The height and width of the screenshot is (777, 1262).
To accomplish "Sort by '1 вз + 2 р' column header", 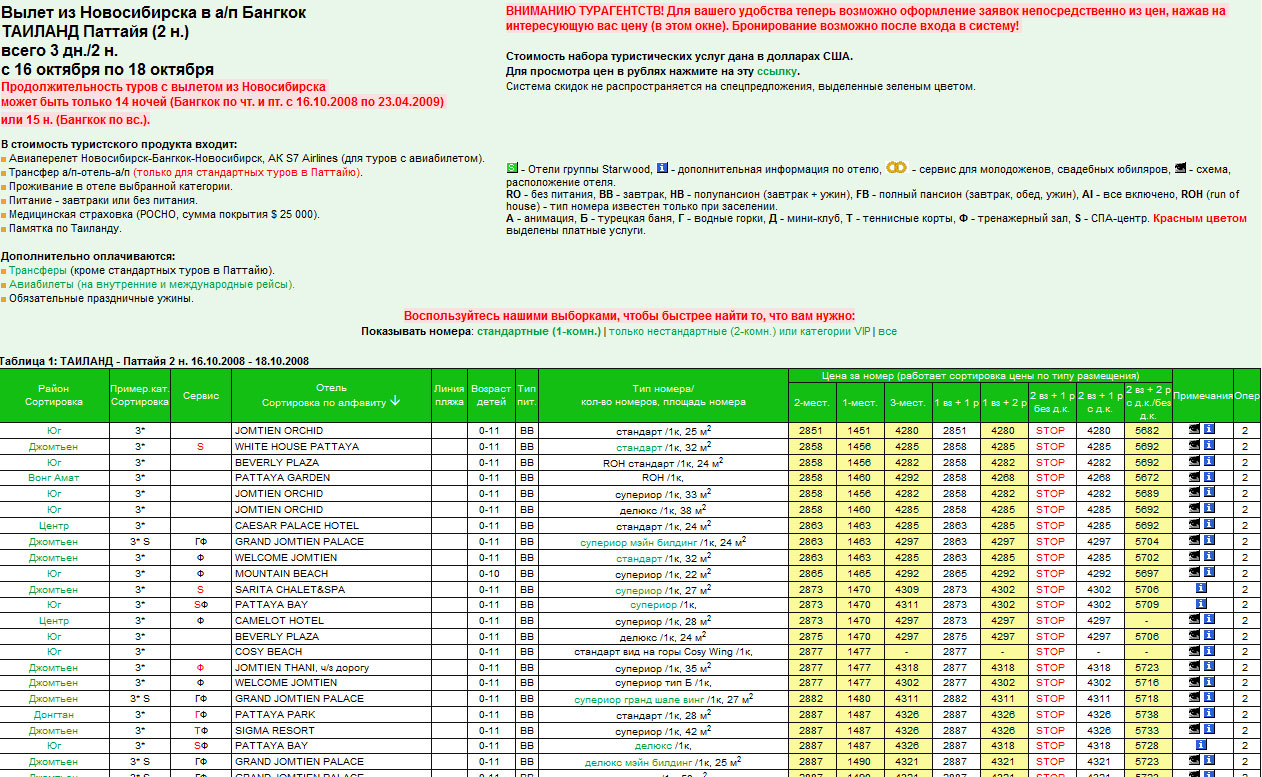I will click(x=1003, y=402).
